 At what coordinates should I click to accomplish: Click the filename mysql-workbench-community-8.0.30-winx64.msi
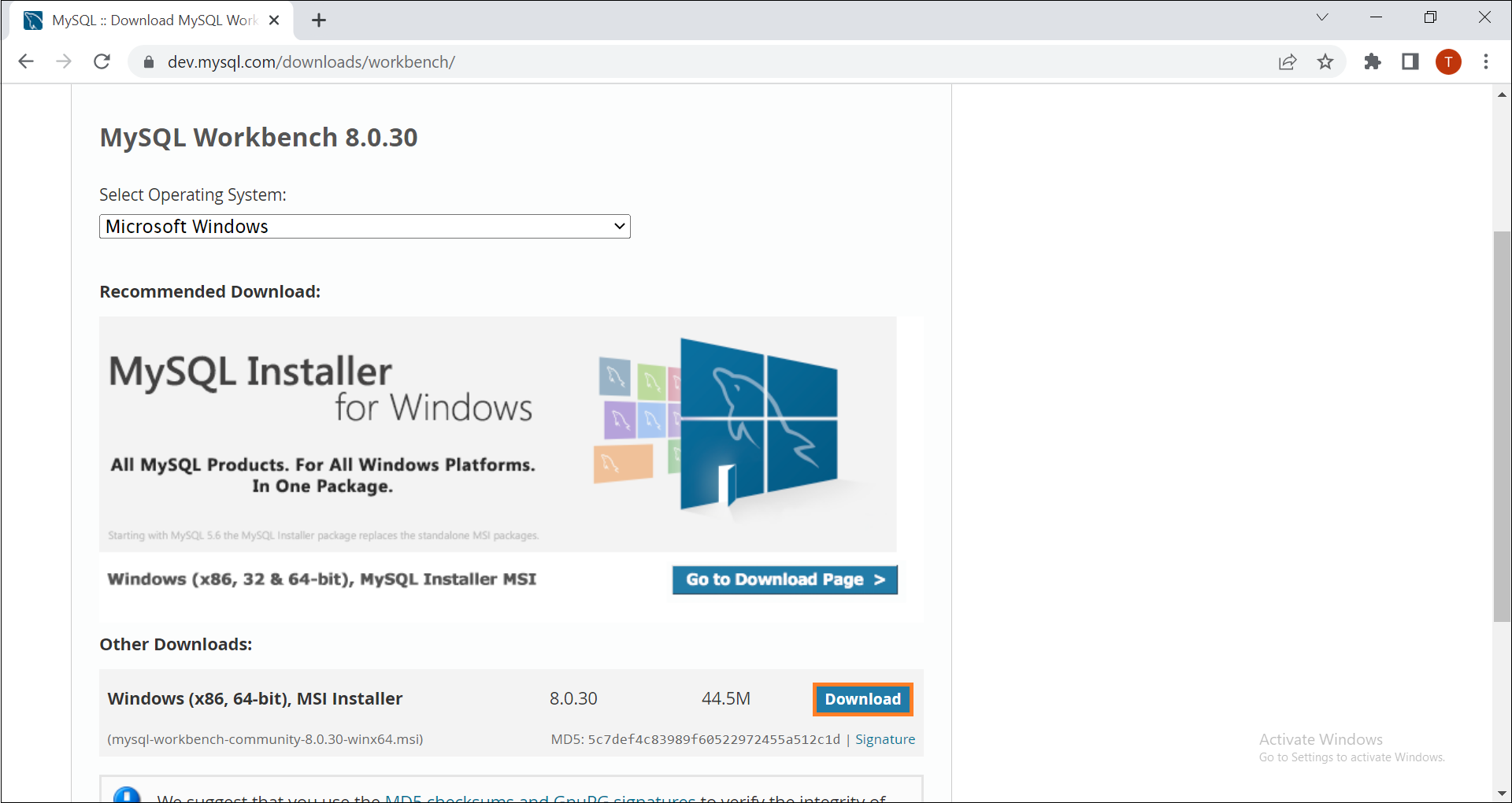tap(265, 739)
